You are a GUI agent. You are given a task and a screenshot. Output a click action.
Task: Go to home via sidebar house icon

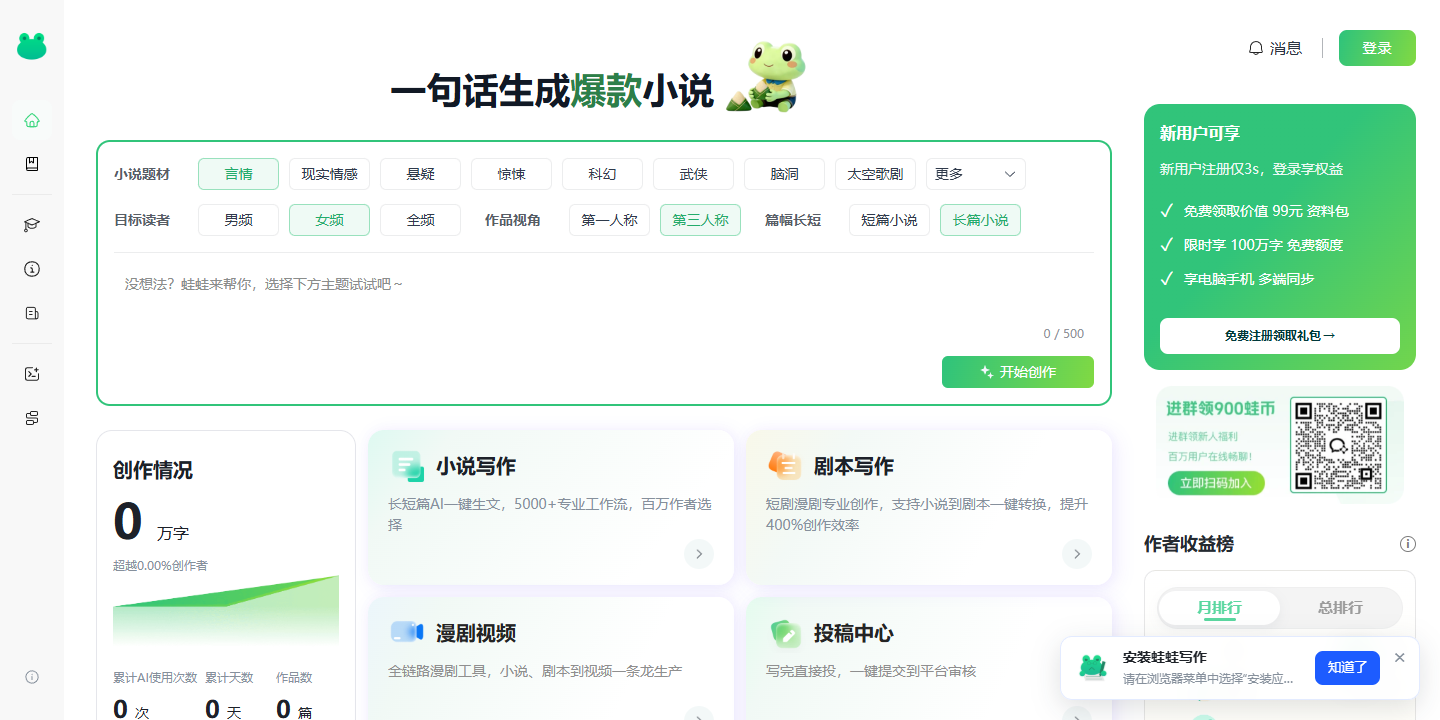[32, 121]
